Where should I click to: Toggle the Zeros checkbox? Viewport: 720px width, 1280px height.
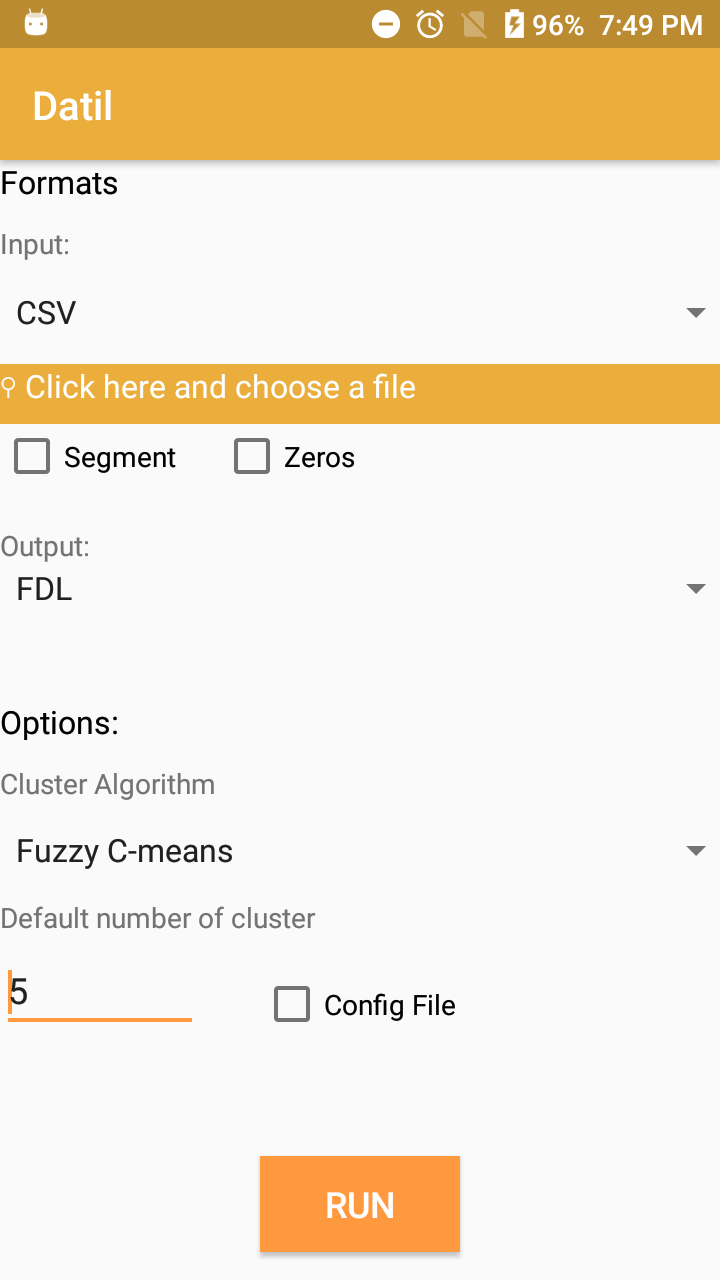252,457
